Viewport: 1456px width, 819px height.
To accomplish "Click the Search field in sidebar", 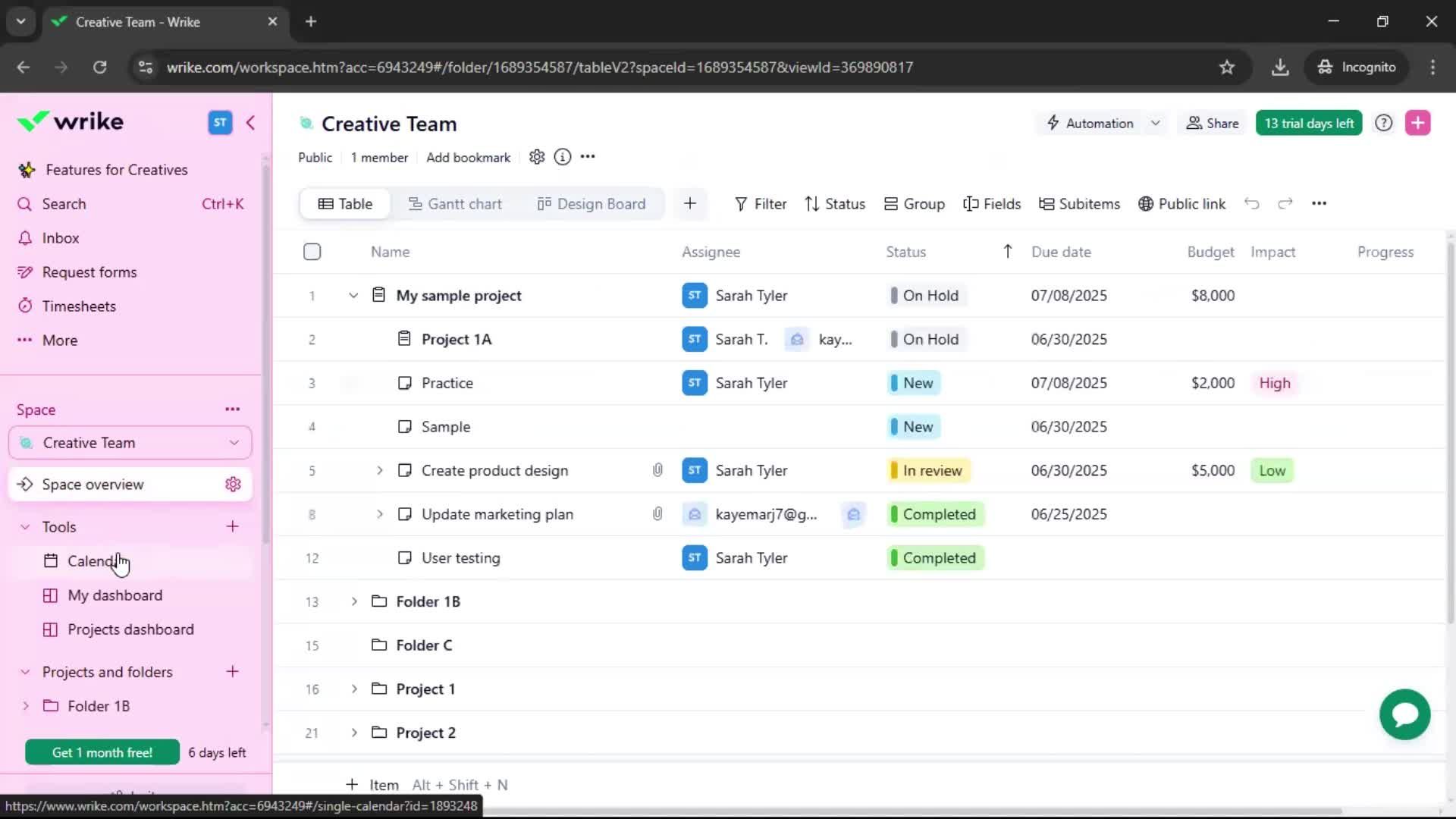I will point(130,204).
